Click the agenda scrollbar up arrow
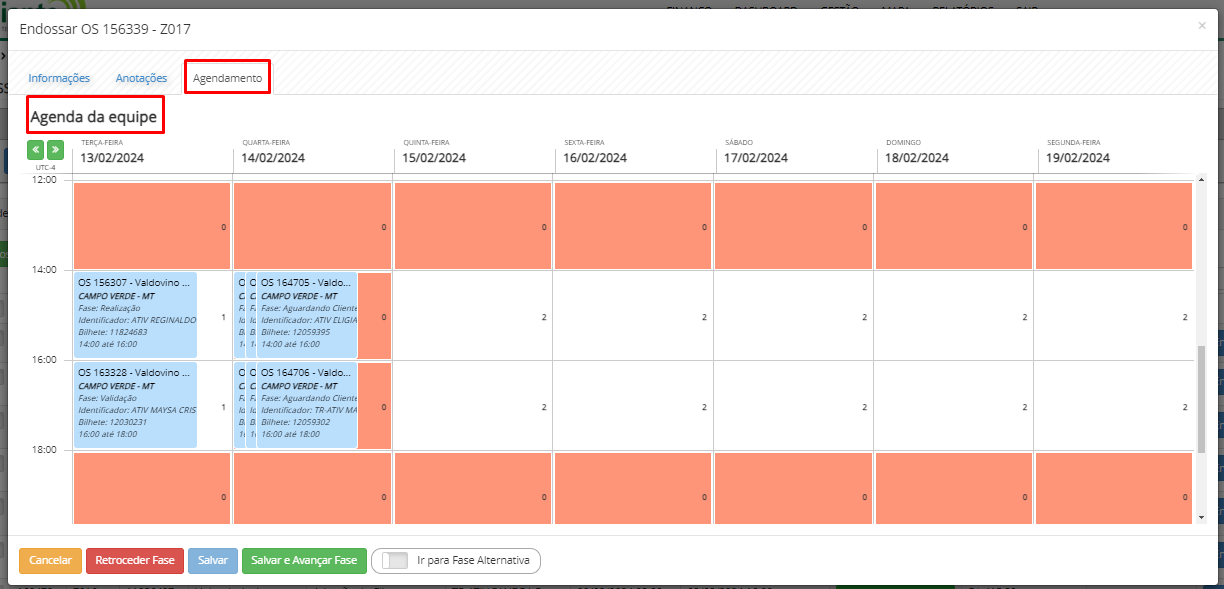Screen dimensions: 1224x589 coord(1202,179)
